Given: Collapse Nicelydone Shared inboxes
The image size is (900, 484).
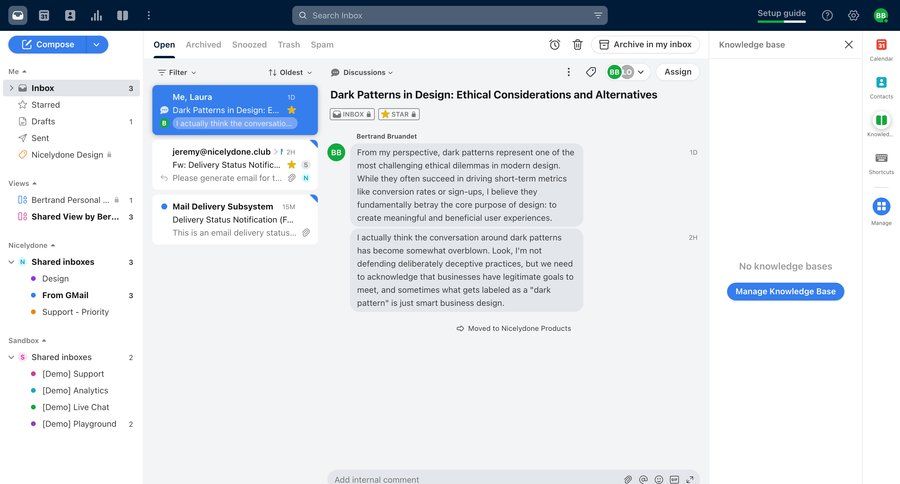Looking at the screenshot, I should point(11,262).
